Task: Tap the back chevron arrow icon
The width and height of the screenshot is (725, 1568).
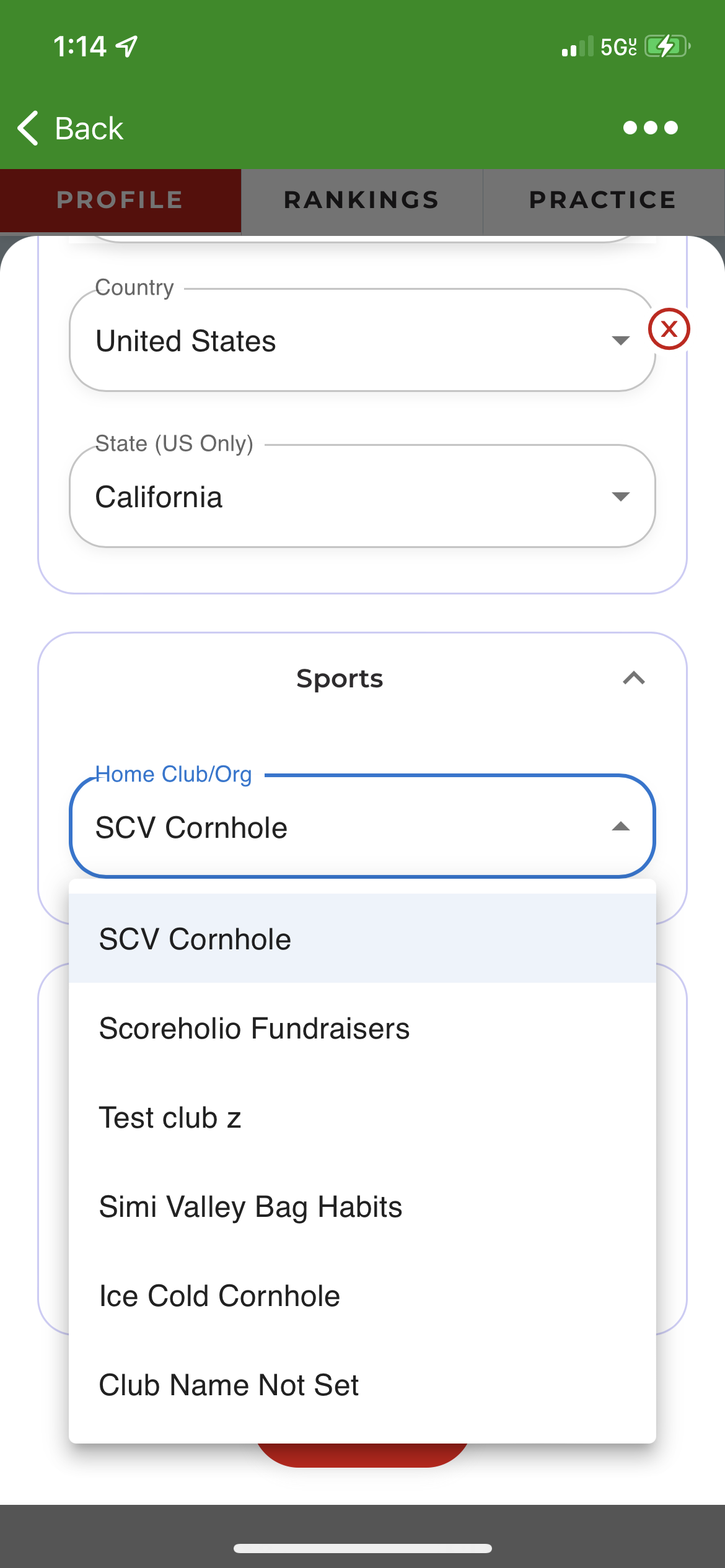Action: (29, 128)
